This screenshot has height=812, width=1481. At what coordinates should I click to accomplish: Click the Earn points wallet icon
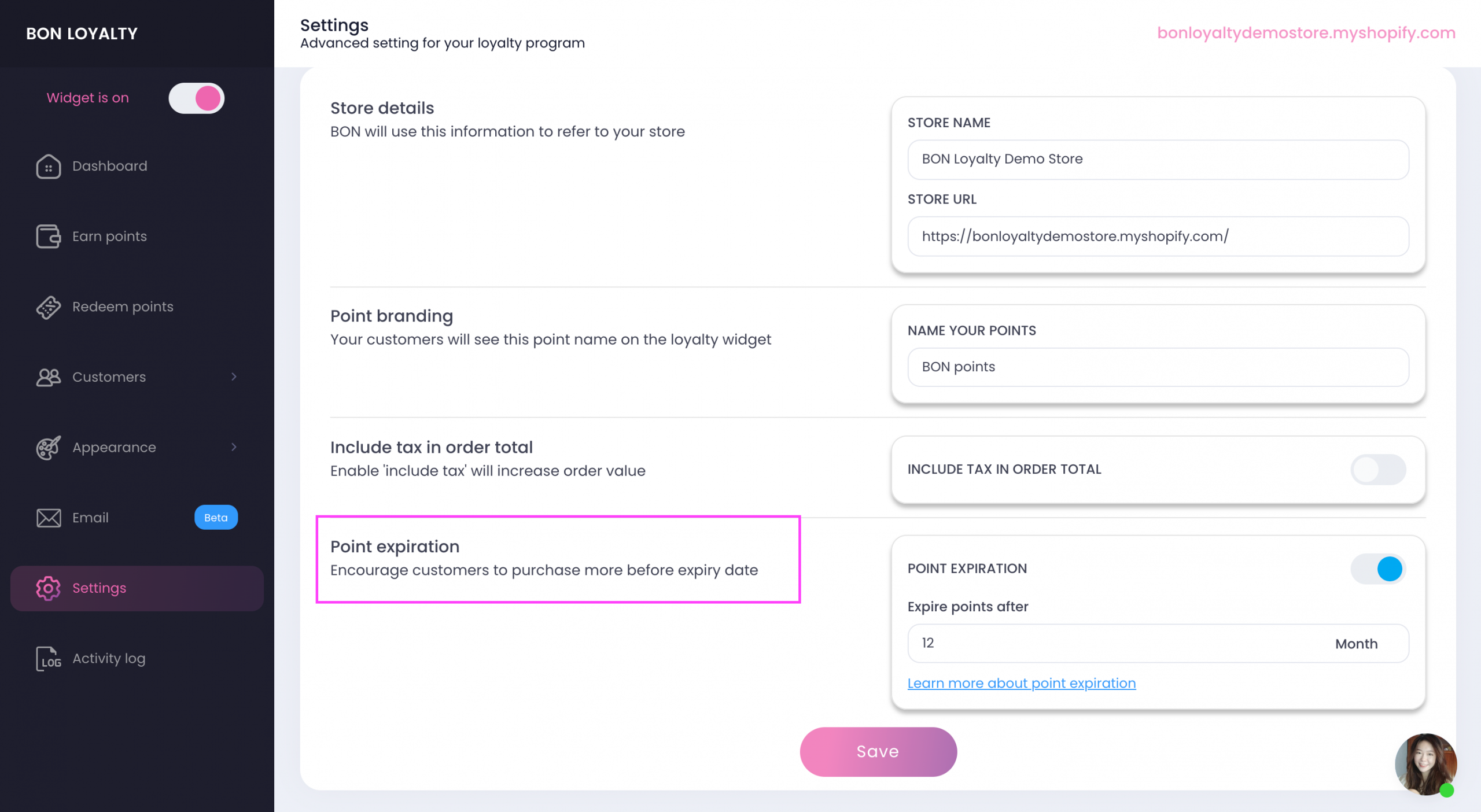(x=49, y=237)
